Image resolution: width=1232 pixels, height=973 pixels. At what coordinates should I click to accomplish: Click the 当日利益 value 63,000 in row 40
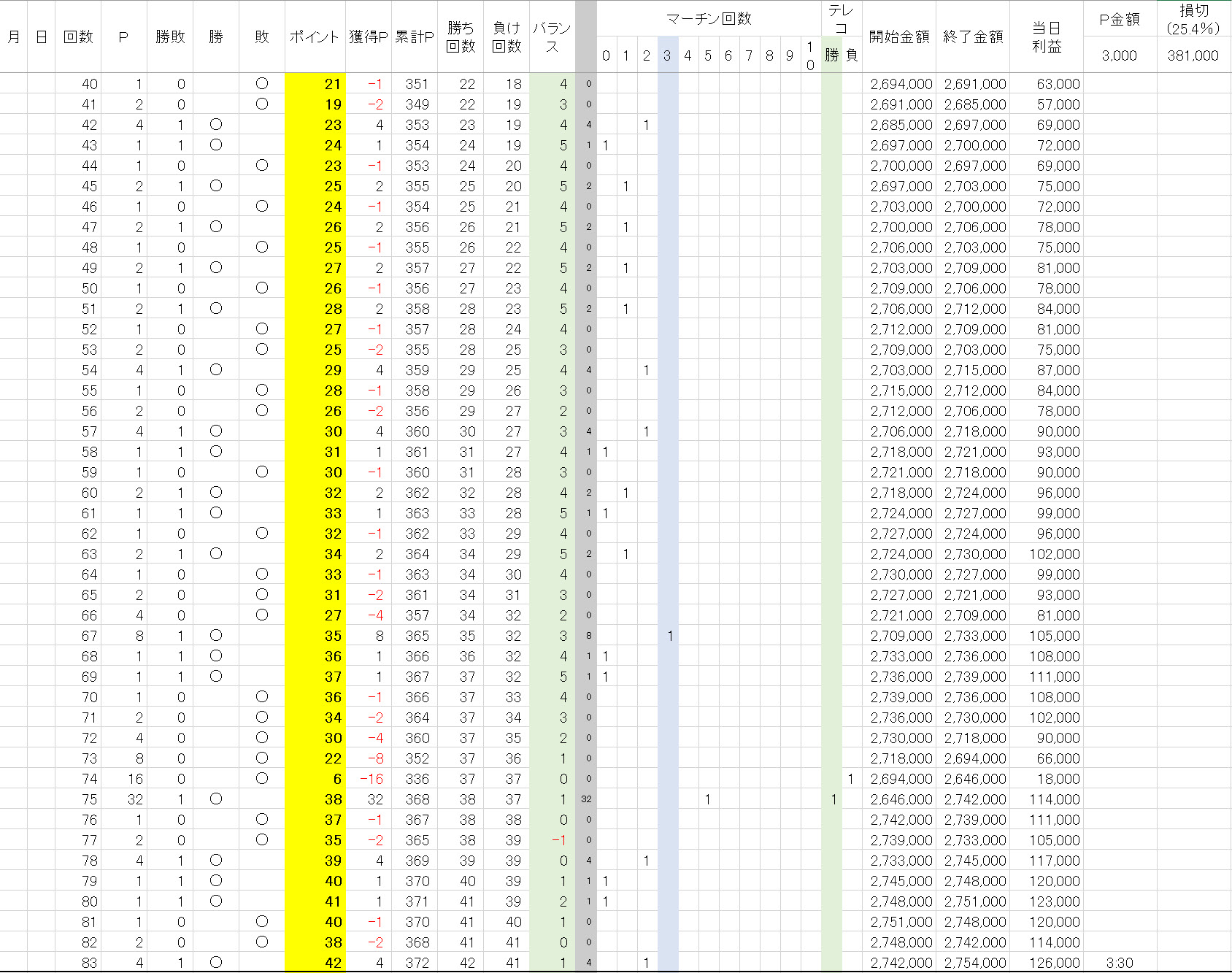[1047, 84]
